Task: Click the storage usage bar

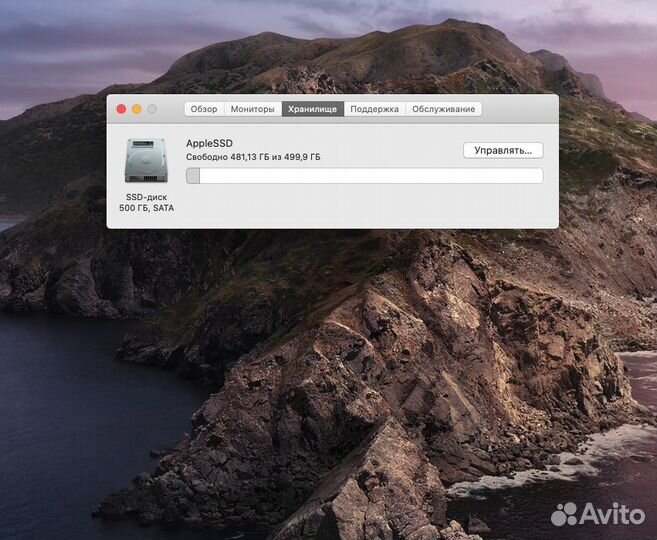Action: coord(365,176)
